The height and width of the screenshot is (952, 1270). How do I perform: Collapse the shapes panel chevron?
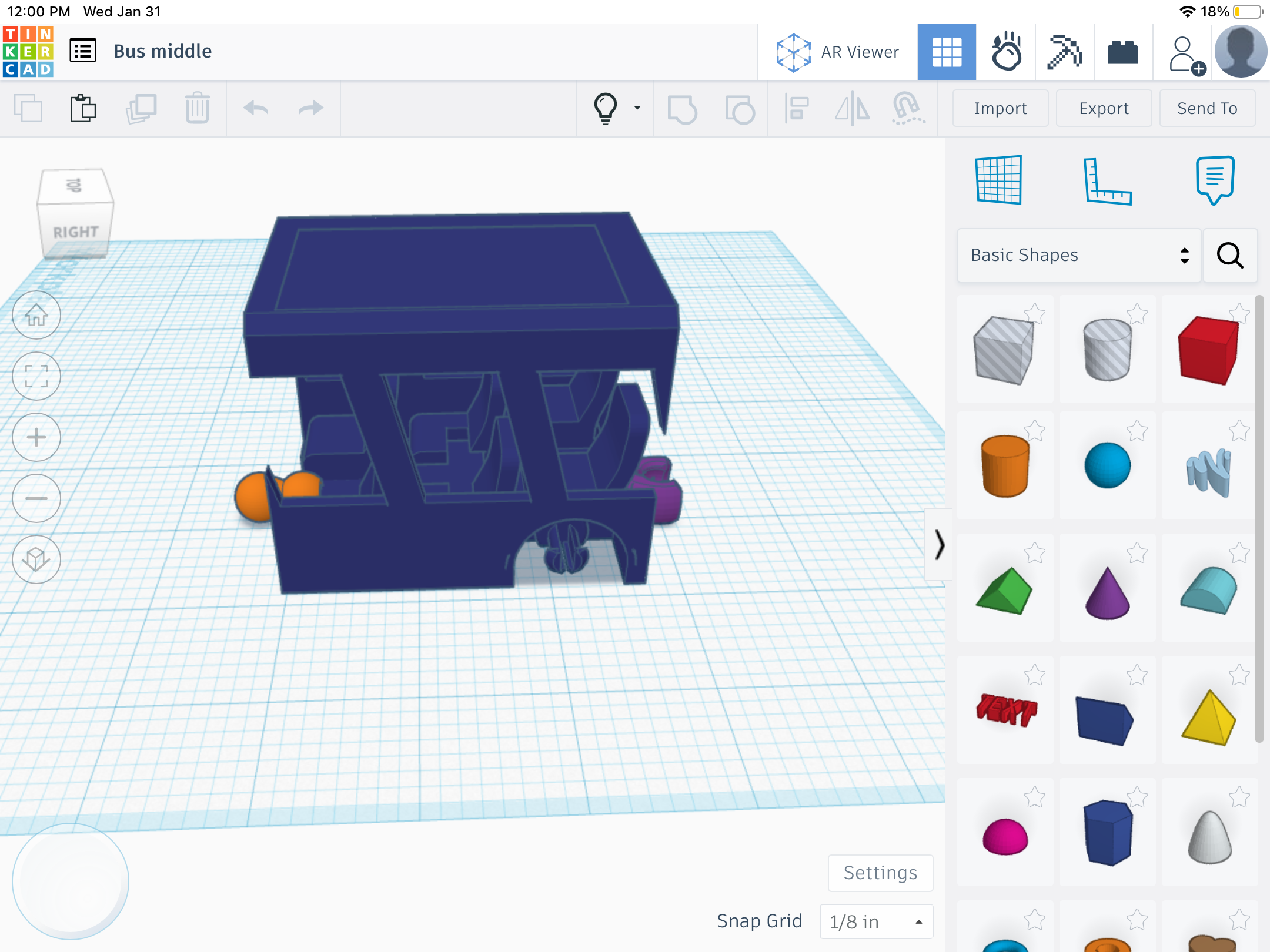[x=939, y=545]
